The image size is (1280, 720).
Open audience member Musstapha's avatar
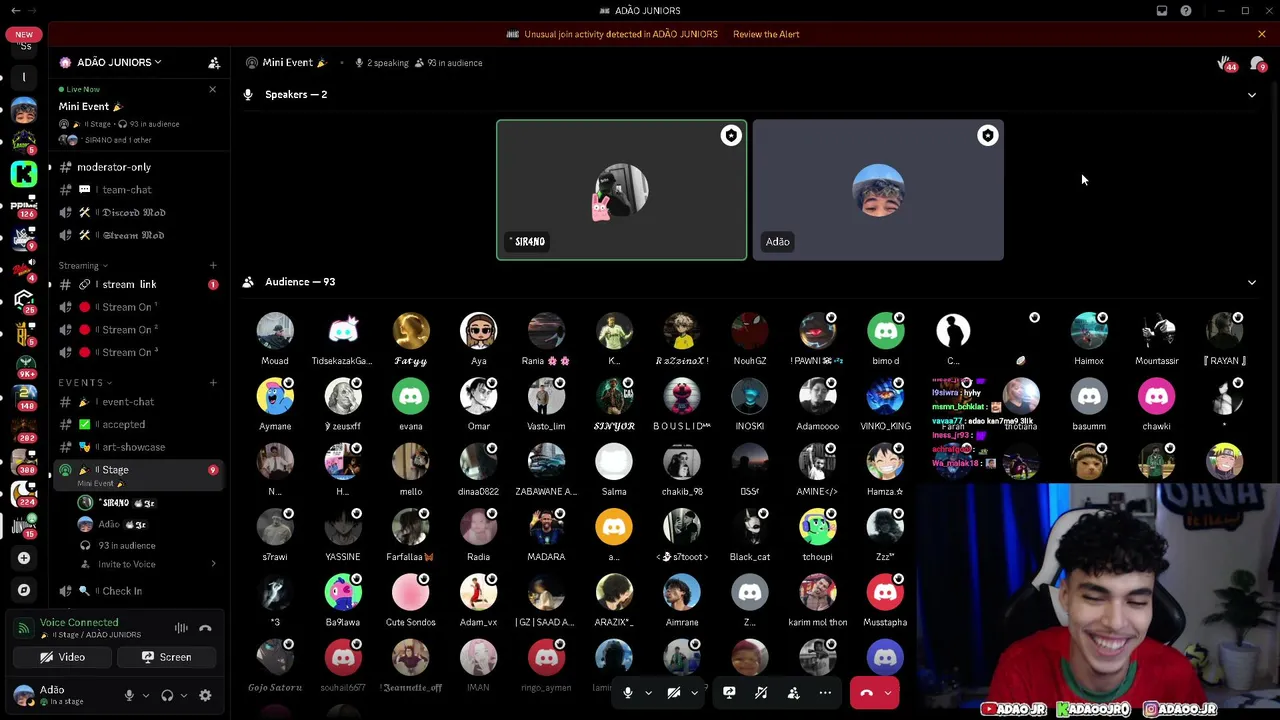click(885, 593)
